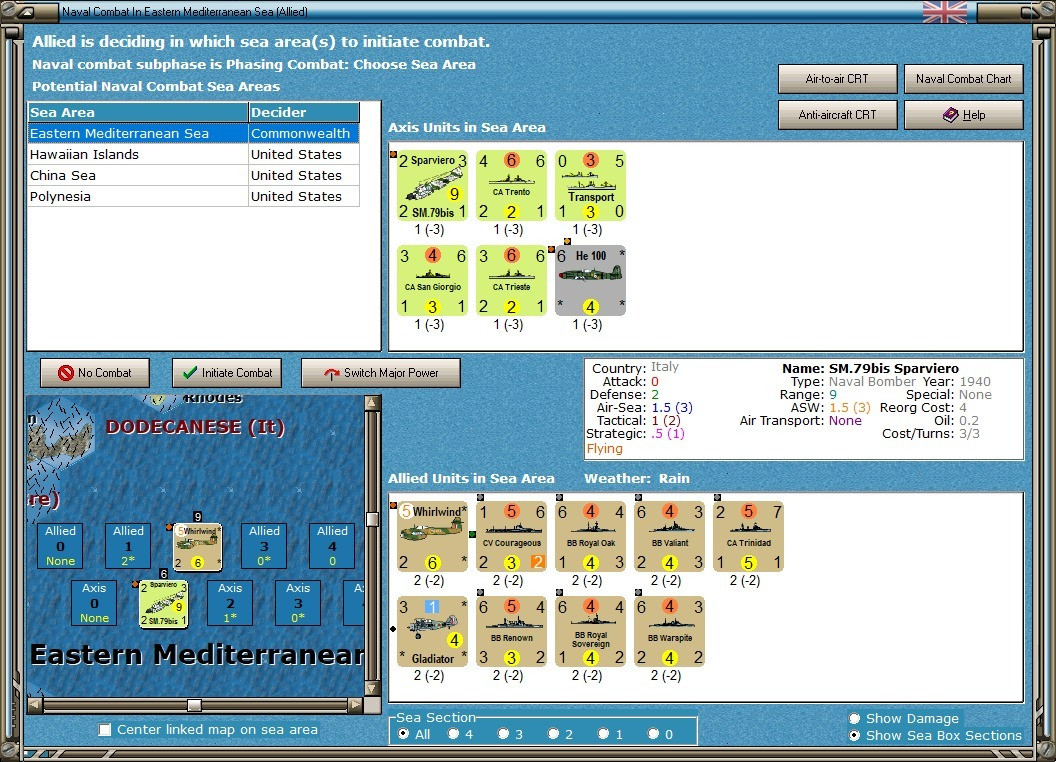Select the Gladiator fighter counter
The height and width of the screenshot is (762, 1056).
click(x=432, y=631)
